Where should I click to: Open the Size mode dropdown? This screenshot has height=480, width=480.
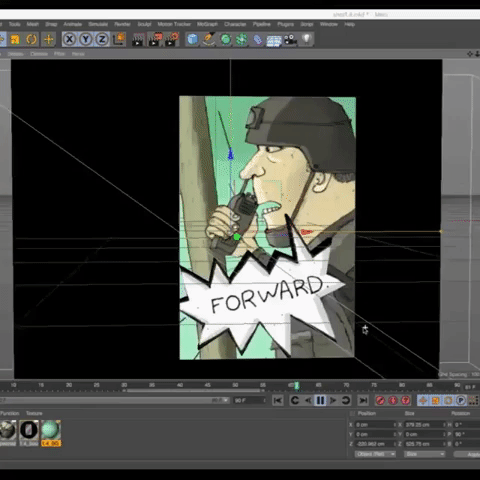tap(424, 454)
